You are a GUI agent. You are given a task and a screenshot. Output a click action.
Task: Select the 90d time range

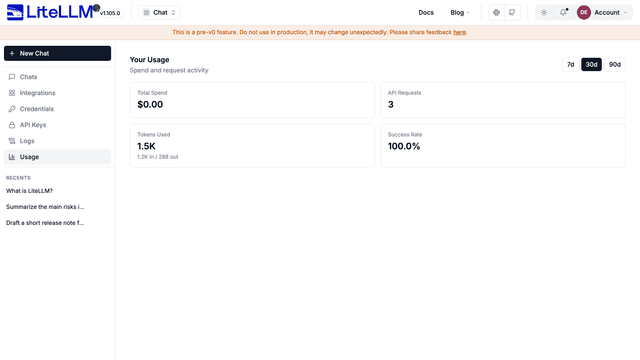pyautogui.click(x=615, y=64)
